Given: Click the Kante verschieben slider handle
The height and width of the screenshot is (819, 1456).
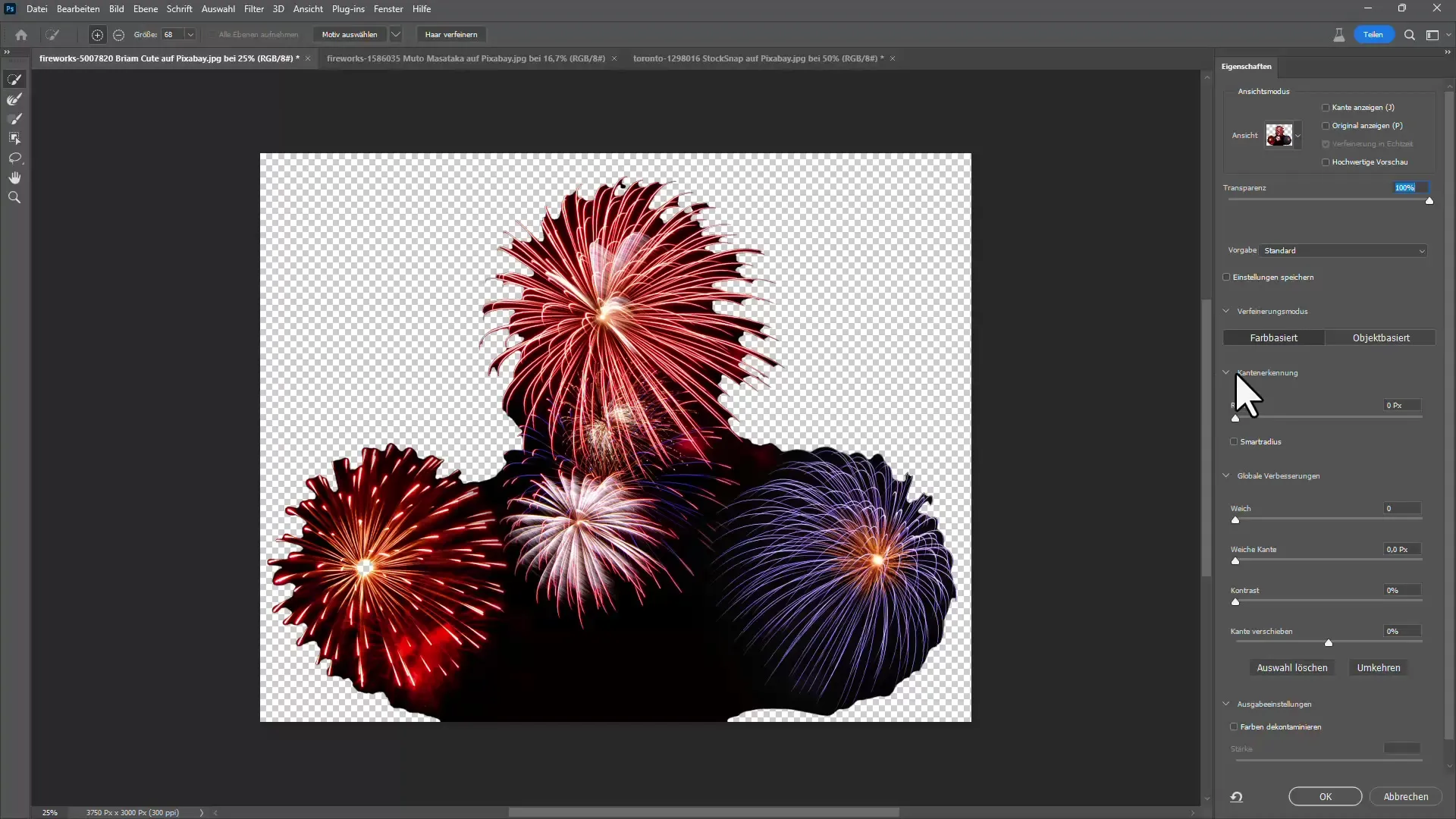Looking at the screenshot, I should (x=1329, y=643).
